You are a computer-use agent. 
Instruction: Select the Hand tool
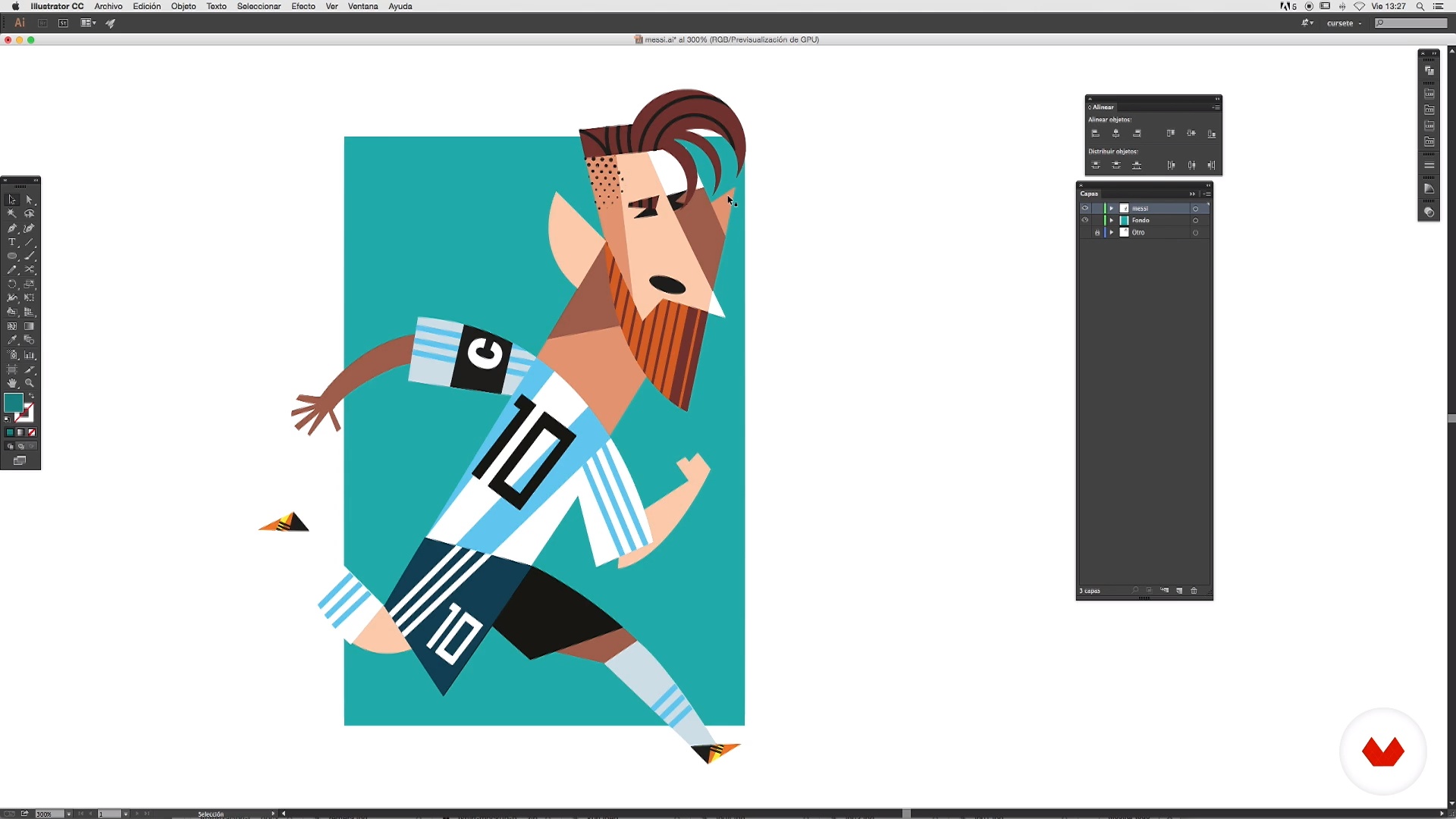tap(12, 383)
